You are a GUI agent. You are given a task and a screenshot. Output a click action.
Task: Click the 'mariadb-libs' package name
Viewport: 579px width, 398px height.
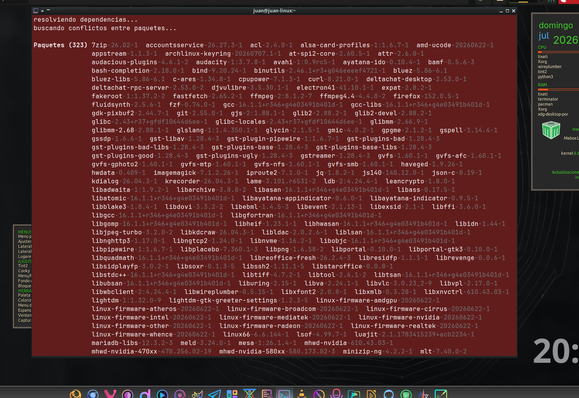[114, 343]
